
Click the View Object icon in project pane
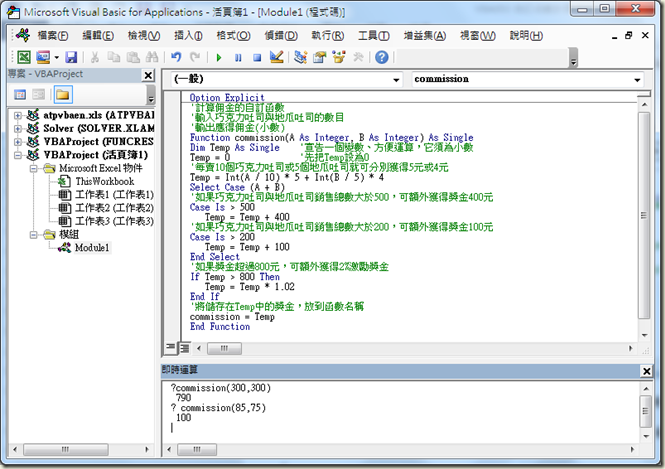tap(39, 95)
